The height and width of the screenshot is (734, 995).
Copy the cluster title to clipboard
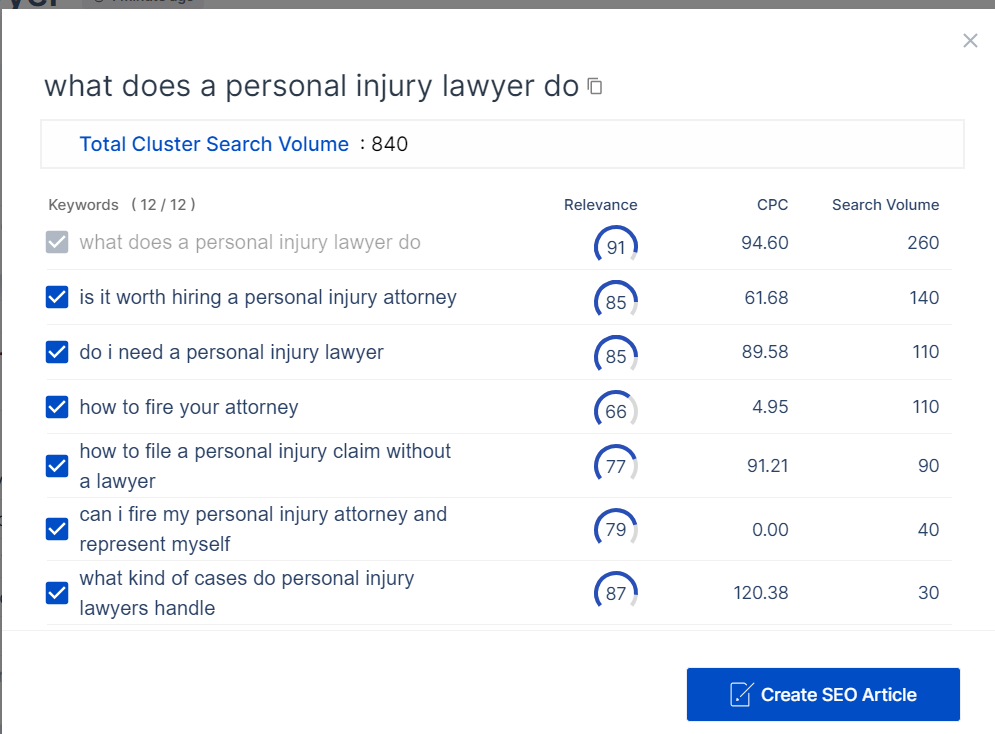[x=595, y=87]
